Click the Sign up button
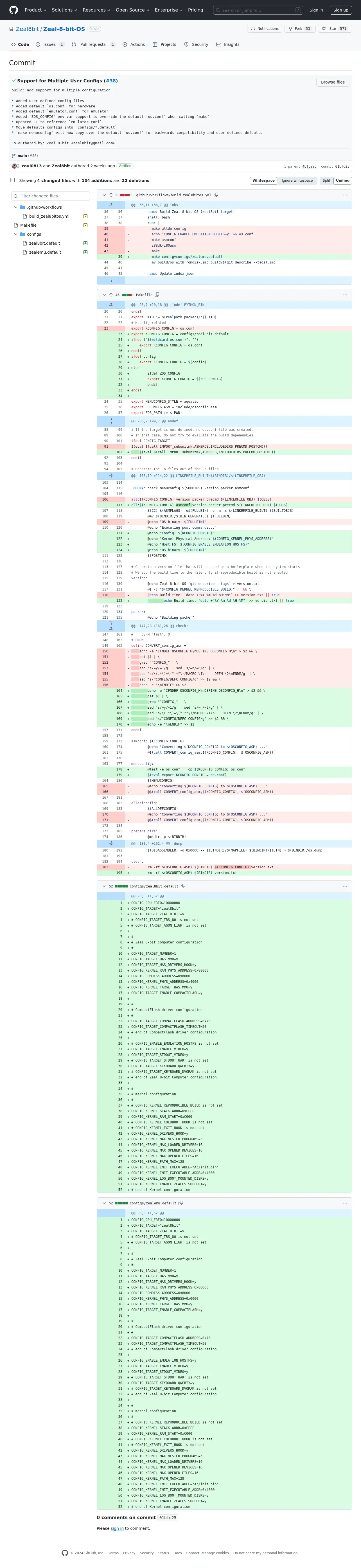361x1568 pixels. (x=341, y=10)
